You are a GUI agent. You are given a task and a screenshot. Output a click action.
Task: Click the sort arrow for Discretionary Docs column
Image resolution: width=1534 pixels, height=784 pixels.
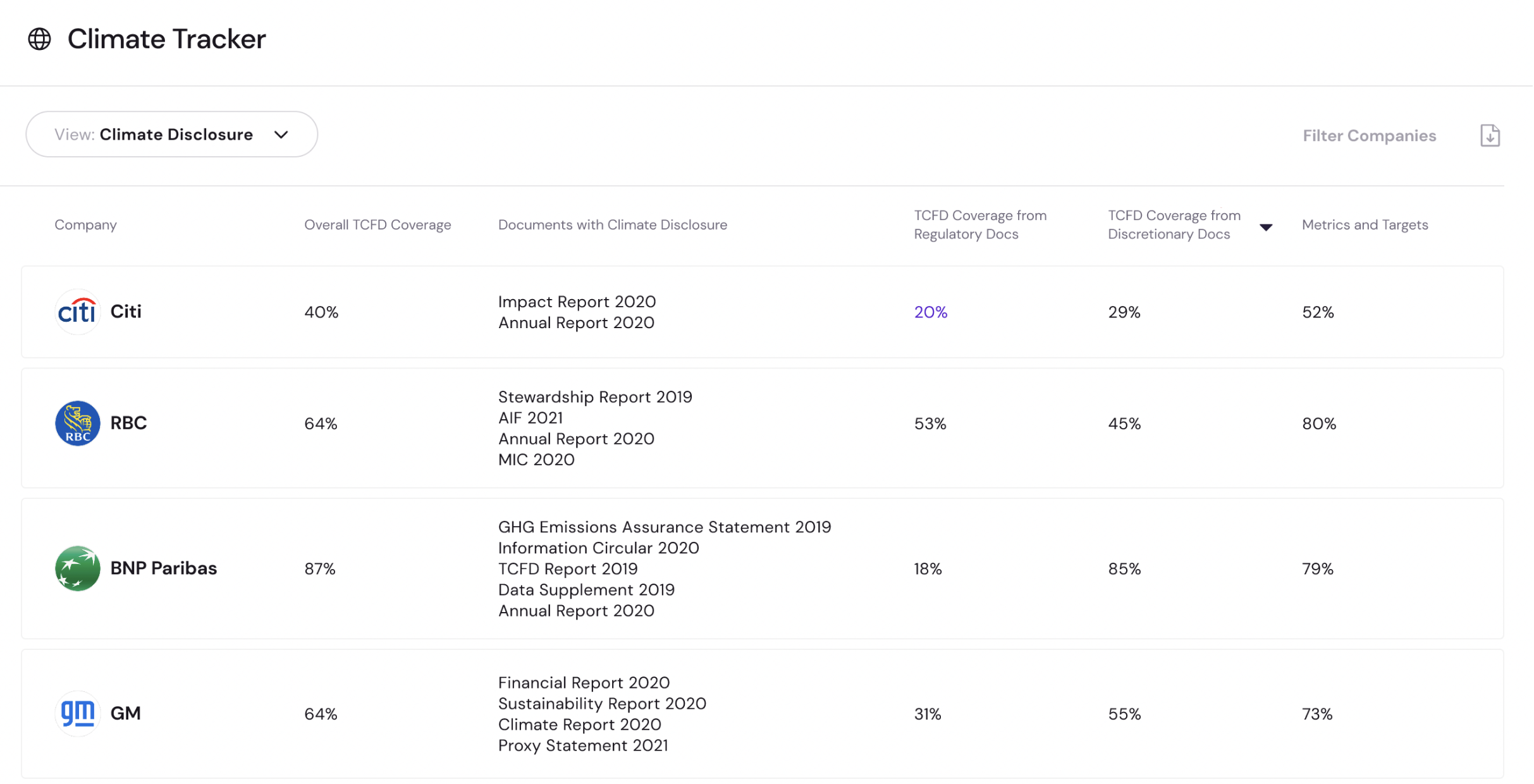(1265, 227)
